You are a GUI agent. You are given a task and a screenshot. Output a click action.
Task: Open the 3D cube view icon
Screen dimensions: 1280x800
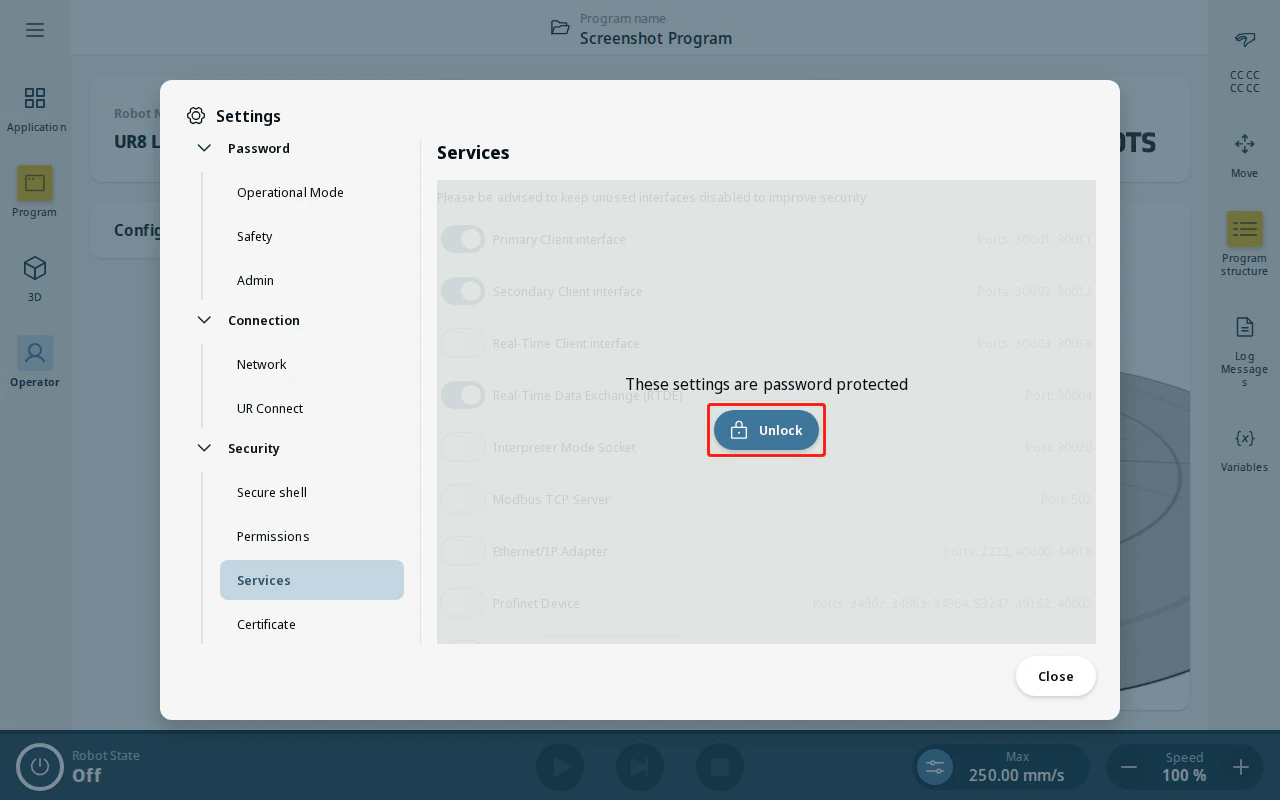[35, 268]
